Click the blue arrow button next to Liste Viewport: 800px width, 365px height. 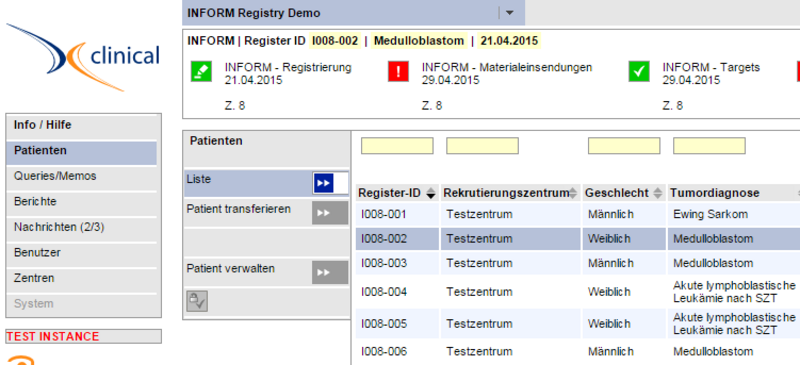(x=324, y=183)
